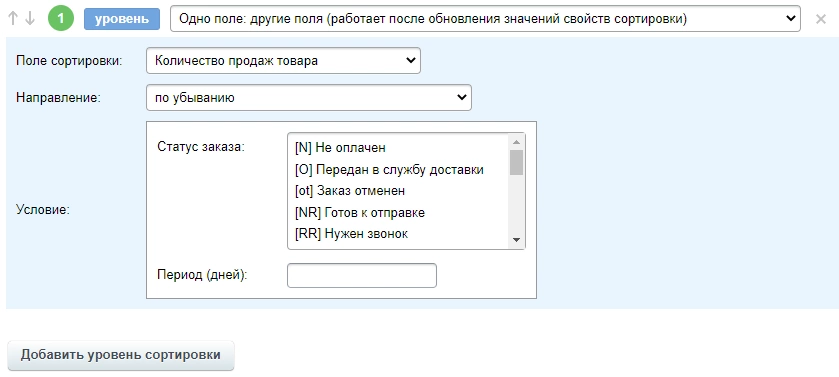Viewport: 839px width, 377px height.
Task: Move sorting level up with arrow
Action: (13, 19)
